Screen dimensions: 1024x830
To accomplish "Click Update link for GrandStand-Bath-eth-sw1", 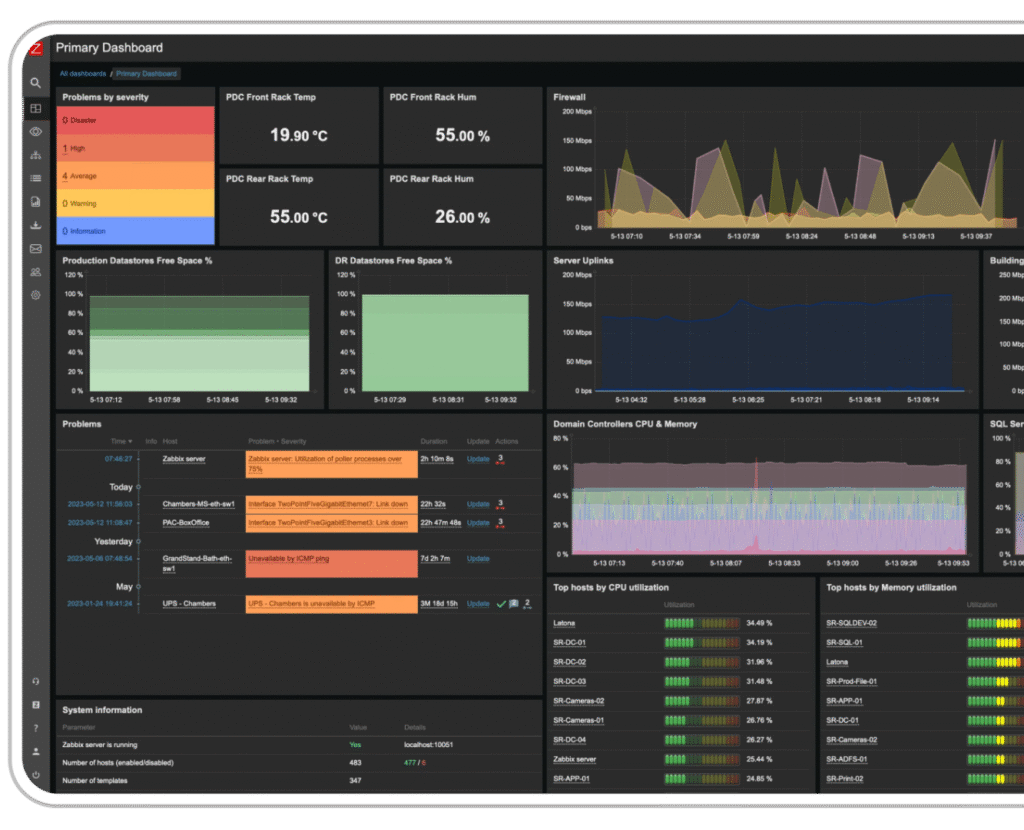I will (478, 558).
